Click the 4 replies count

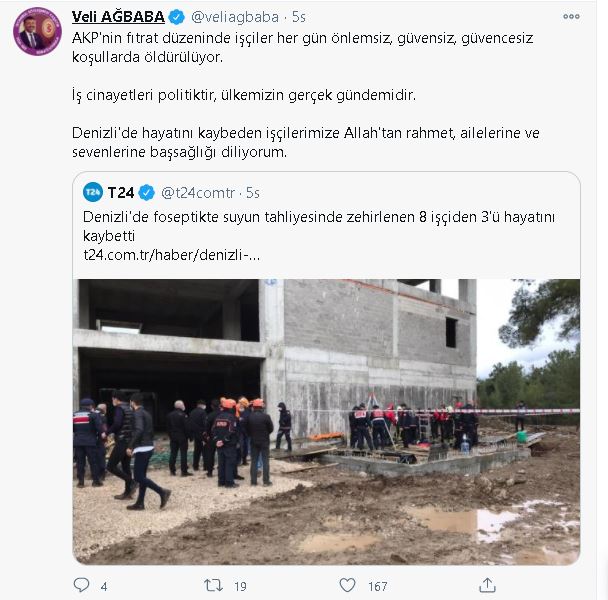point(104,586)
